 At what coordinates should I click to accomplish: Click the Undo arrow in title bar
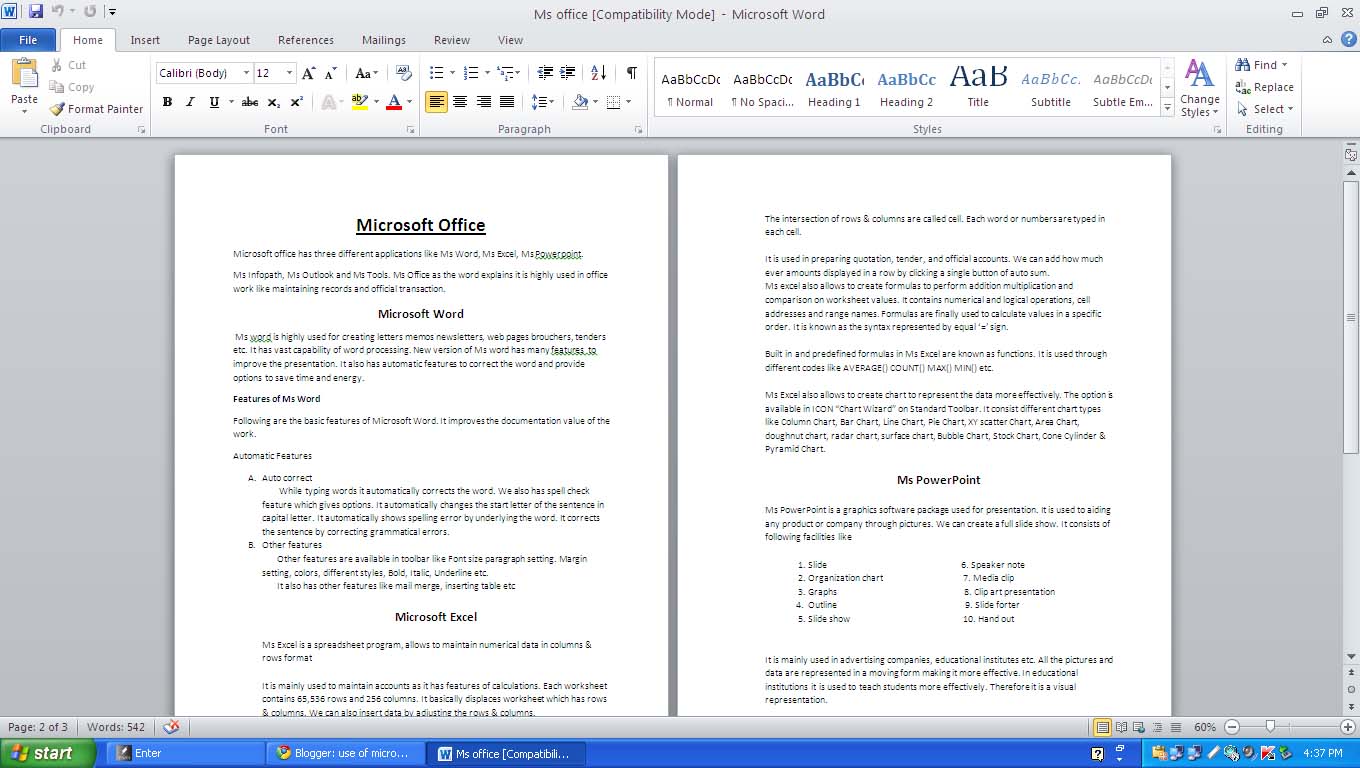(58, 12)
